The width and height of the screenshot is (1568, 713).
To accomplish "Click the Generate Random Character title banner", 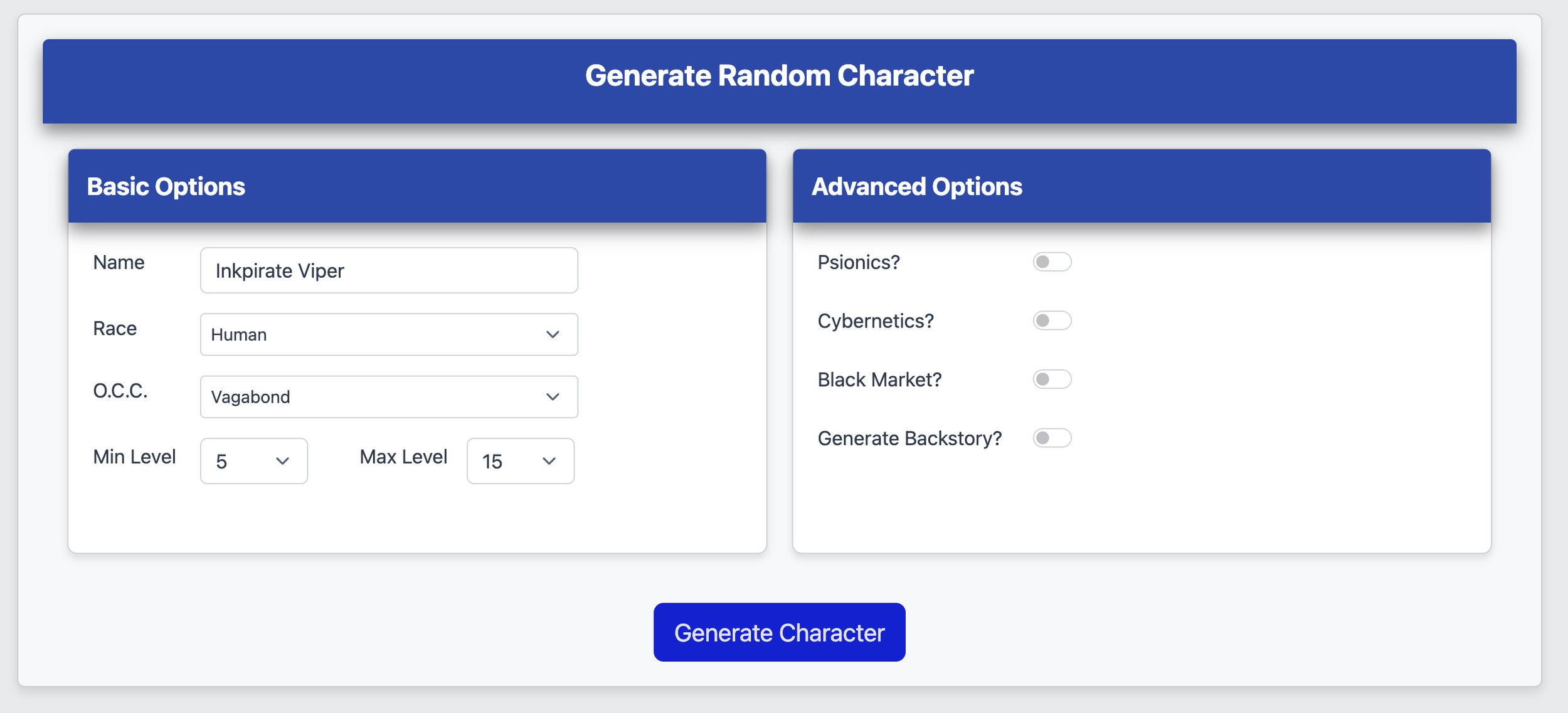I will [780, 81].
